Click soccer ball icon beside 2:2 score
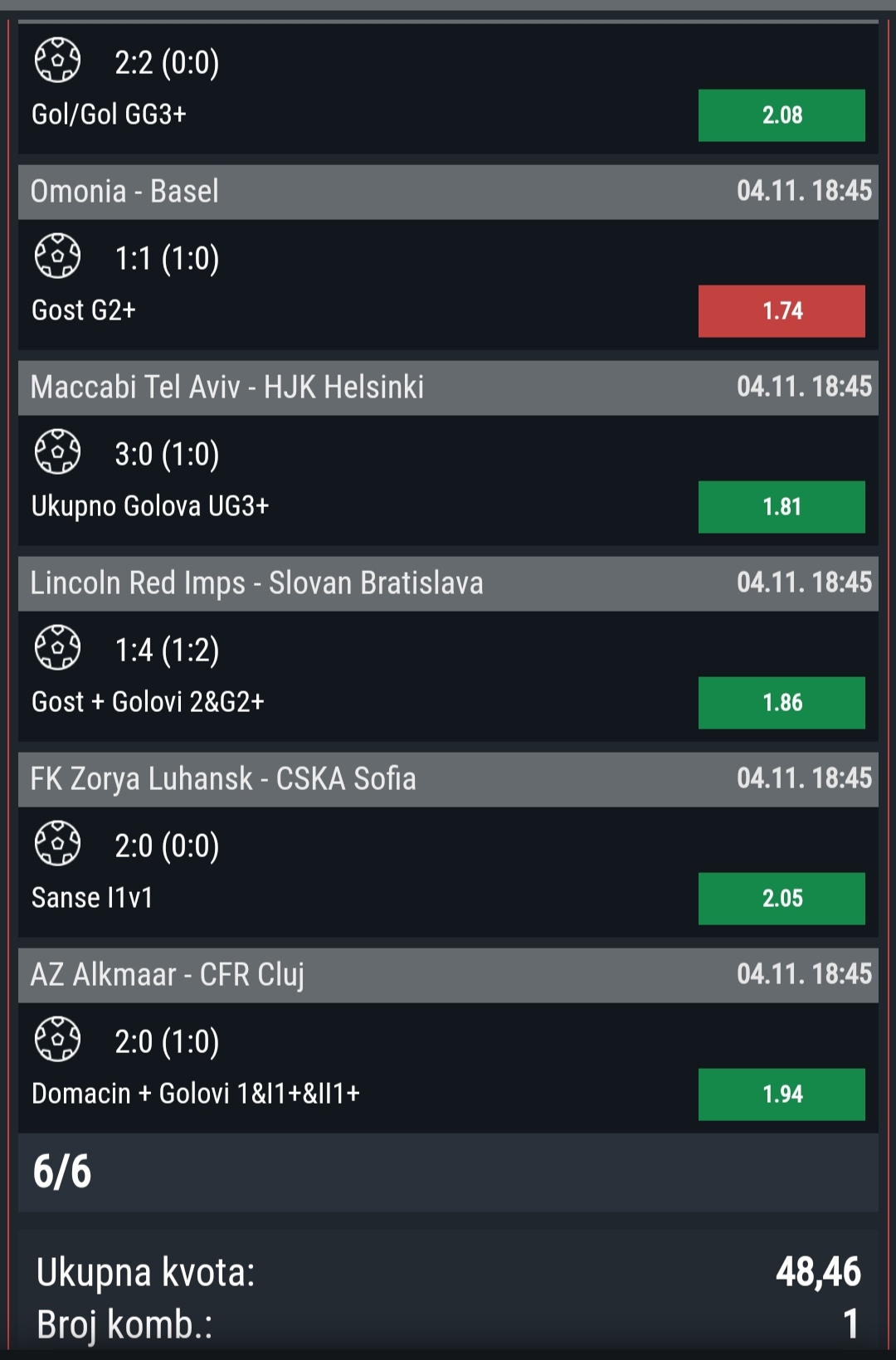This screenshot has height=1360, width=896. pyautogui.click(x=57, y=61)
